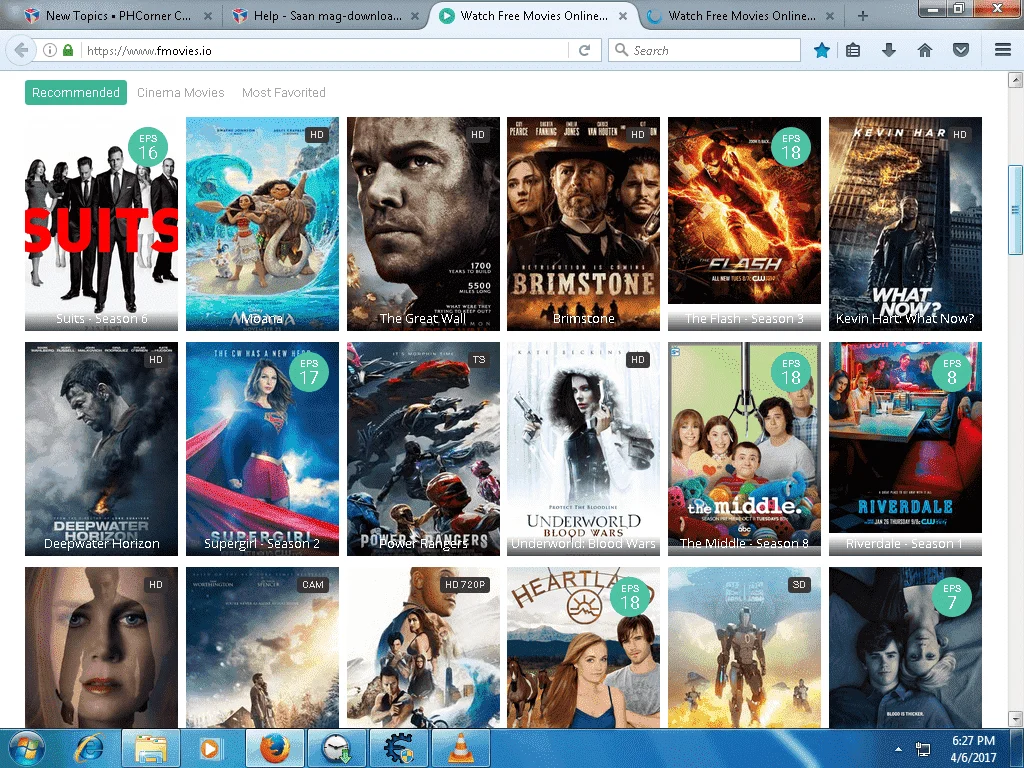
Task: Open Supergirl Season 2 poster
Action: (x=262, y=449)
